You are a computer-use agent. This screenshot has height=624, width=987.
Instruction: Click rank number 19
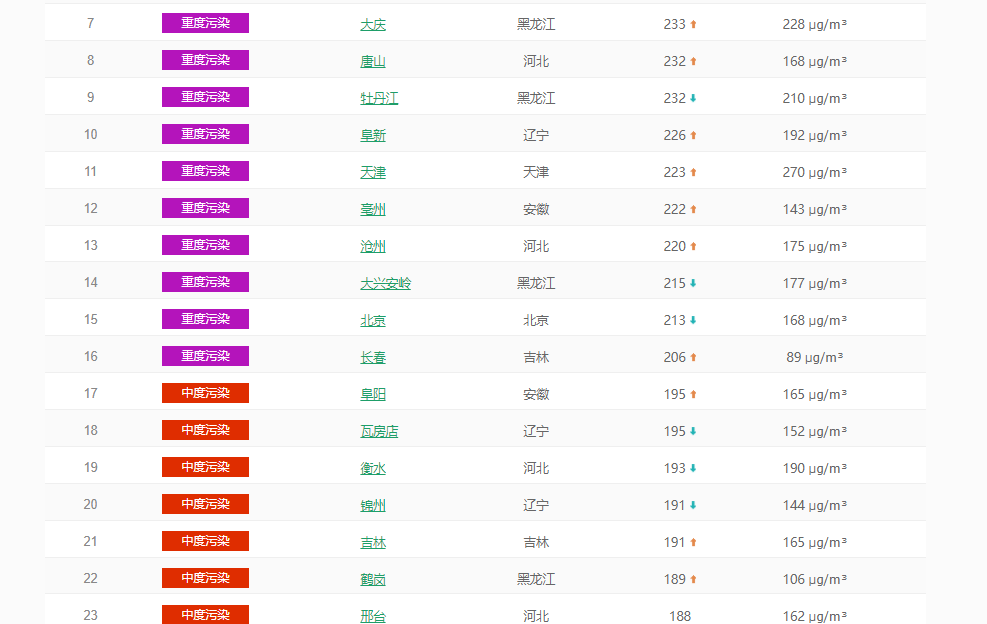click(91, 468)
